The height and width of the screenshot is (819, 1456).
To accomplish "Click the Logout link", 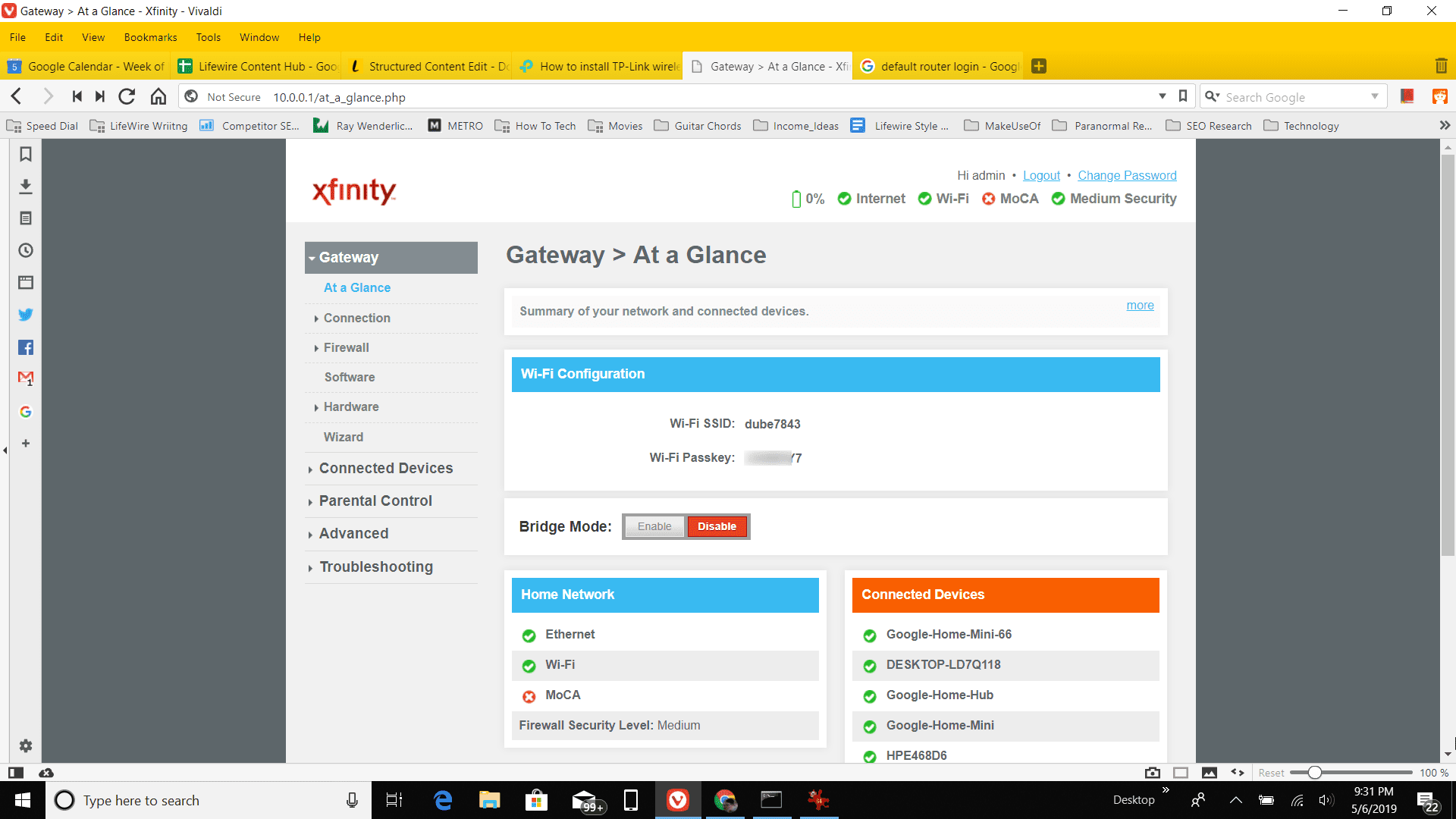I will pyautogui.click(x=1042, y=175).
